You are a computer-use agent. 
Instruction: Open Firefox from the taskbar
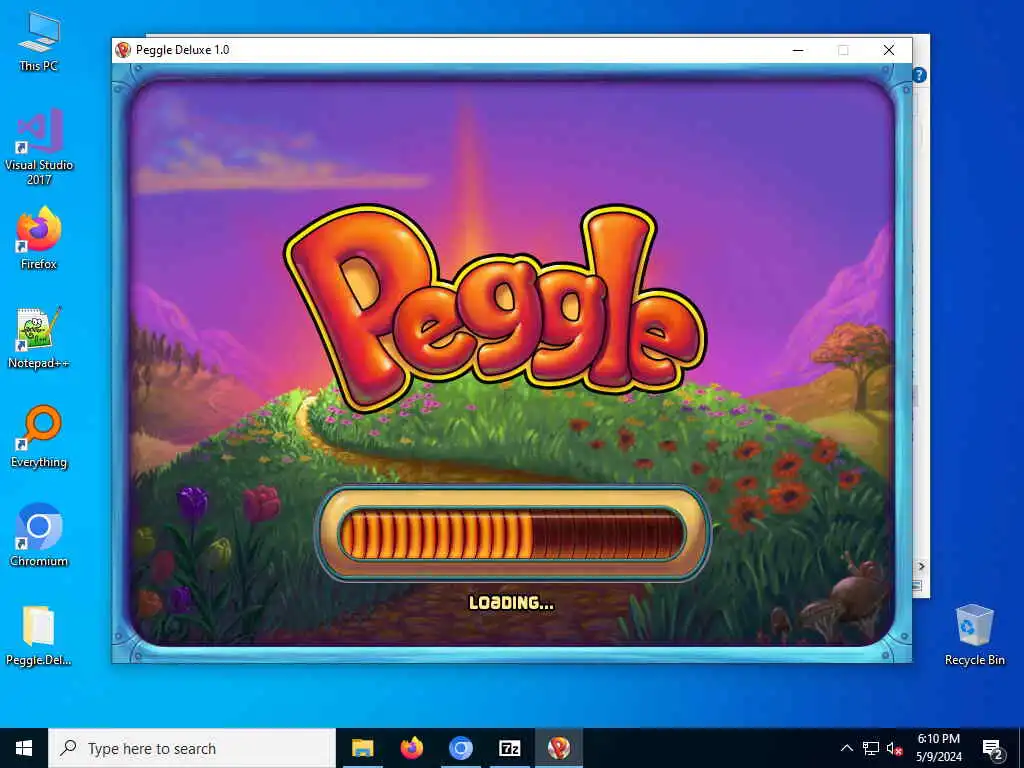(411, 748)
